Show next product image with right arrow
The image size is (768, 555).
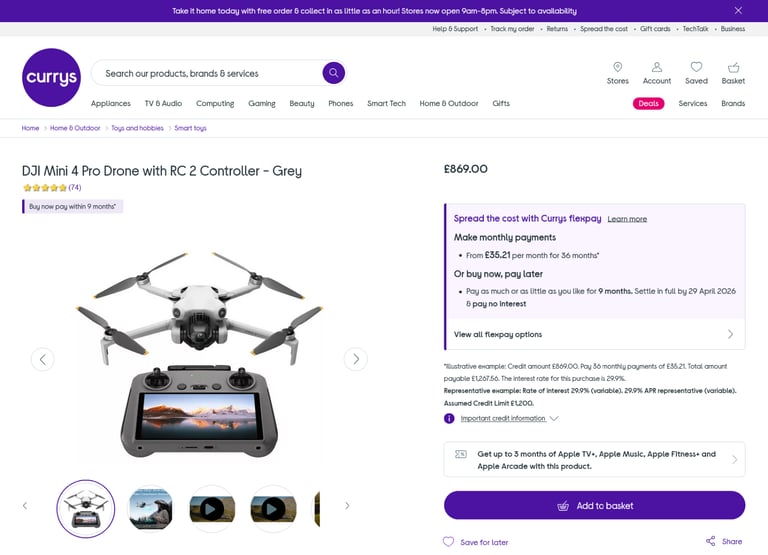356,359
